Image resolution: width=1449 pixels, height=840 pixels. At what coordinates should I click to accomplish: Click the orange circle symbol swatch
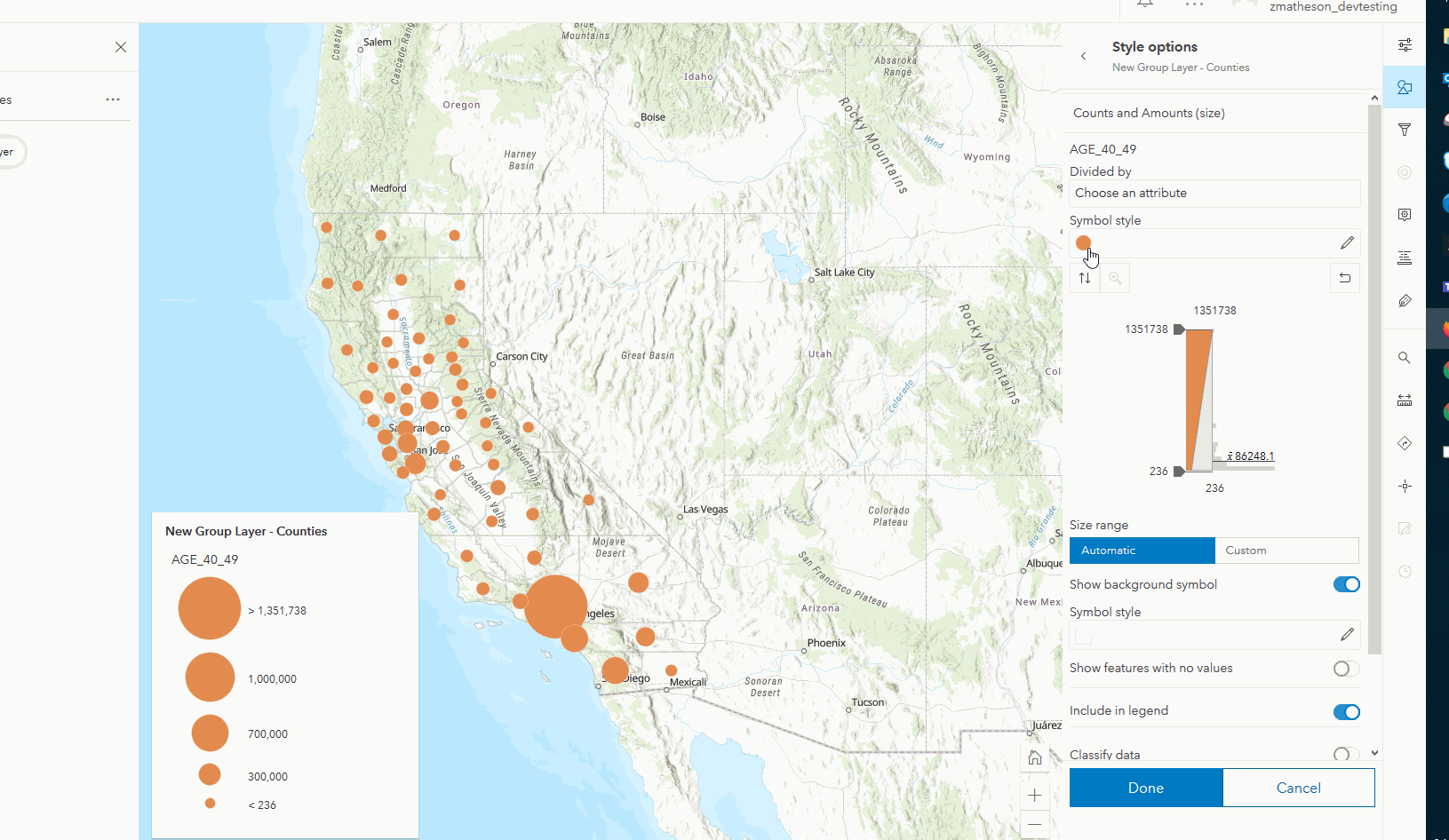point(1083,242)
